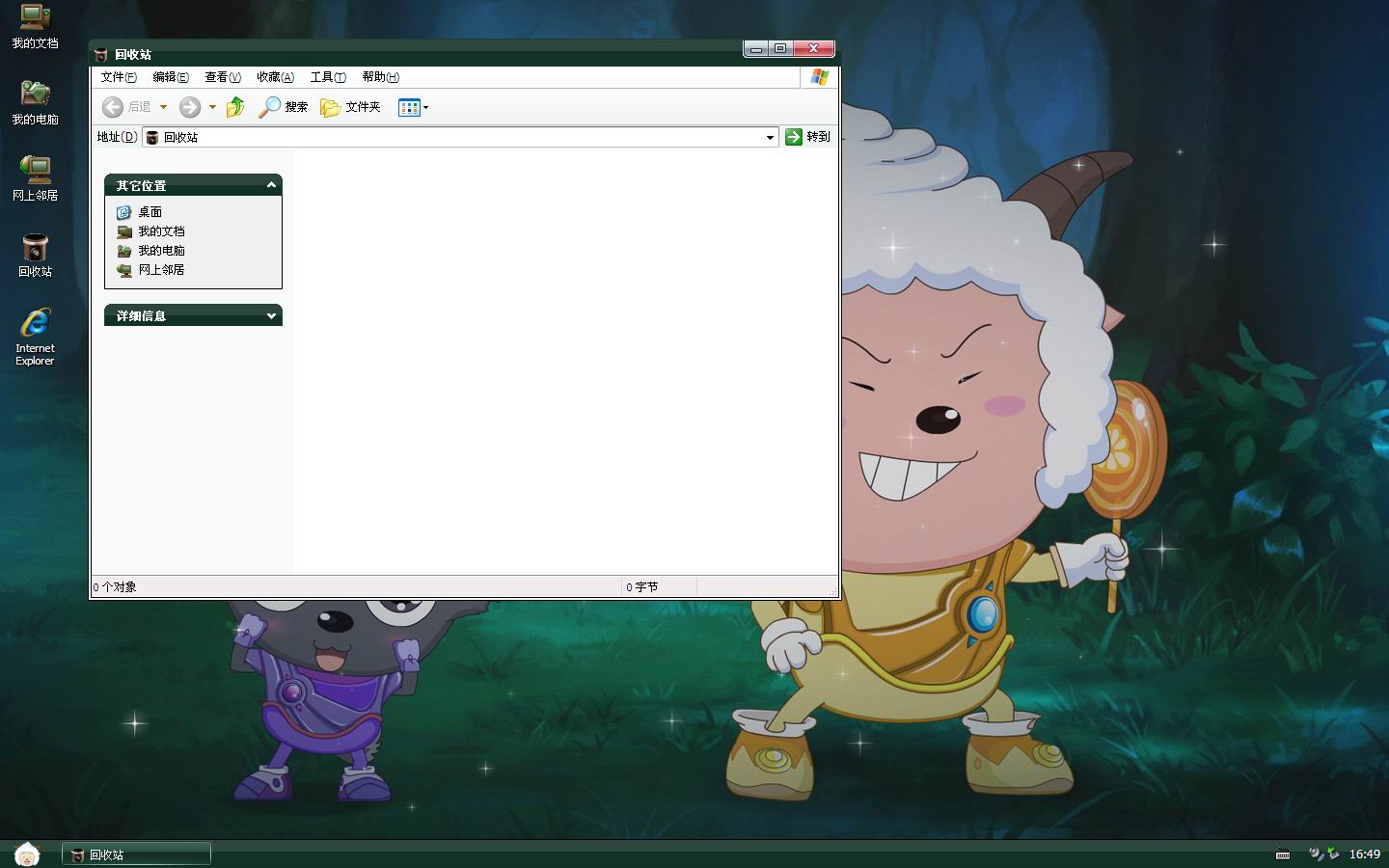Click 回收站 taskbar button
The height and width of the screenshot is (868, 1389).
[x=136, y=854]
